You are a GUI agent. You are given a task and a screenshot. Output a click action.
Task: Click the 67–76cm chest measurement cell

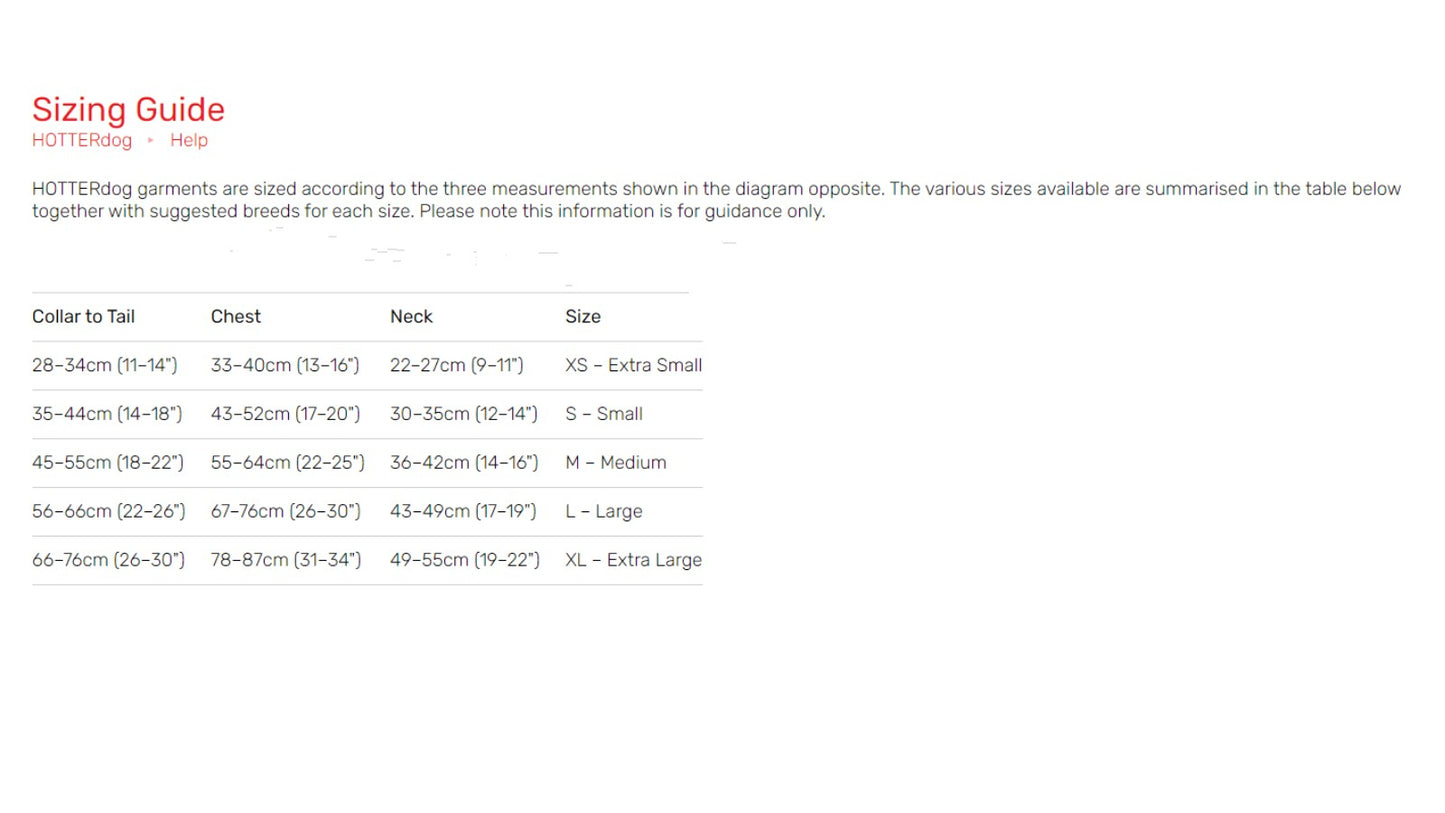285,511
